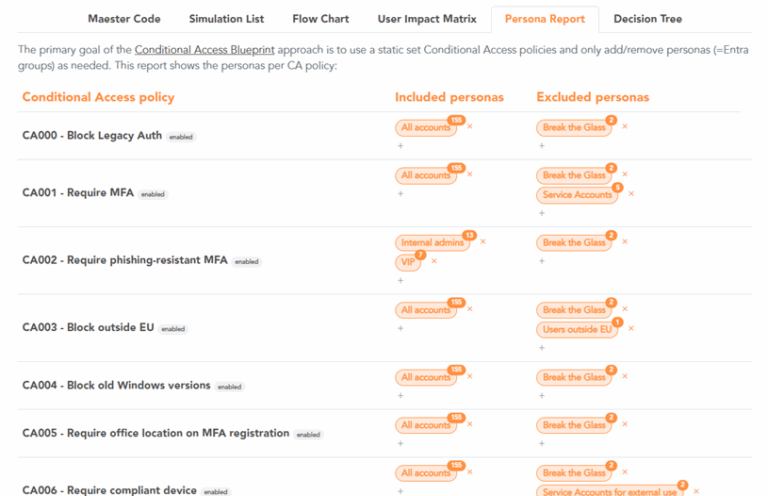Remove Users outside EU from CA003 exclusions
Image resolution: width=768 pixels, height=496 pixels.
click(x=631, y=329)
